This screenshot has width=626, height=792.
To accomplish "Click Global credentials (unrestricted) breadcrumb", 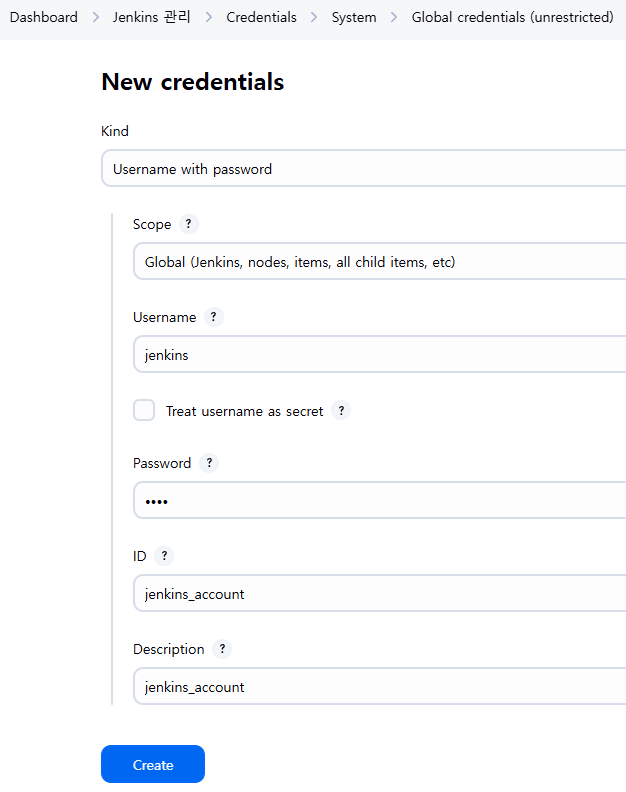I will click(512, 17).
